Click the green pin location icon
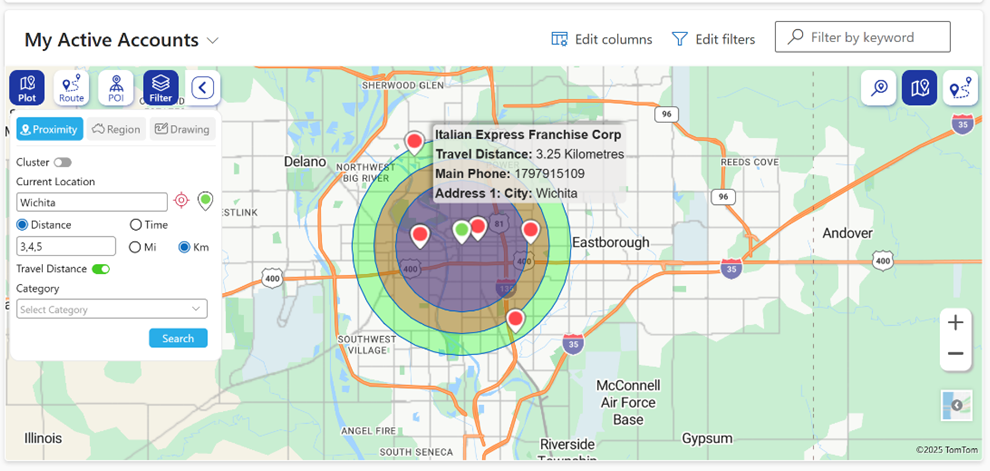990x471 pixels. click(x=205, y=201)
